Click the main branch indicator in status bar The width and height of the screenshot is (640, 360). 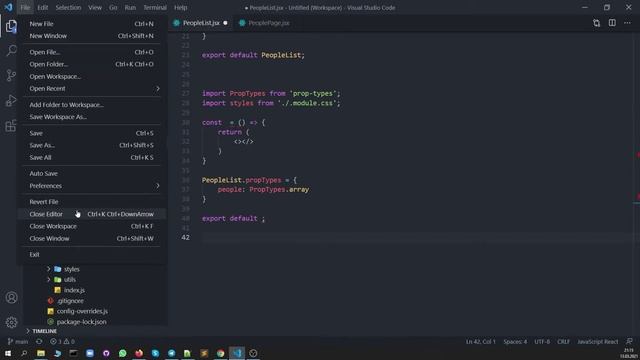coord(18,342)
